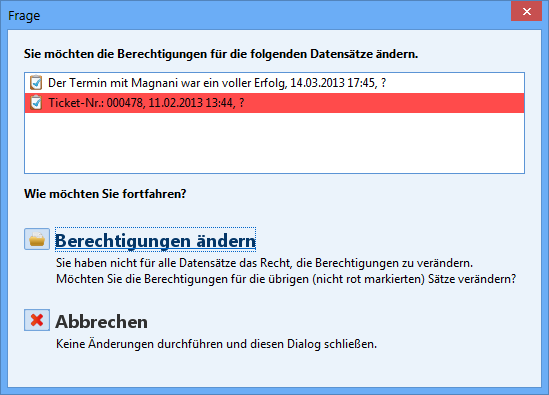Click the heading 'Sie möchten die Berechtigungen'
The height and width of the screenshot is (395, 549).
point(221,54)
